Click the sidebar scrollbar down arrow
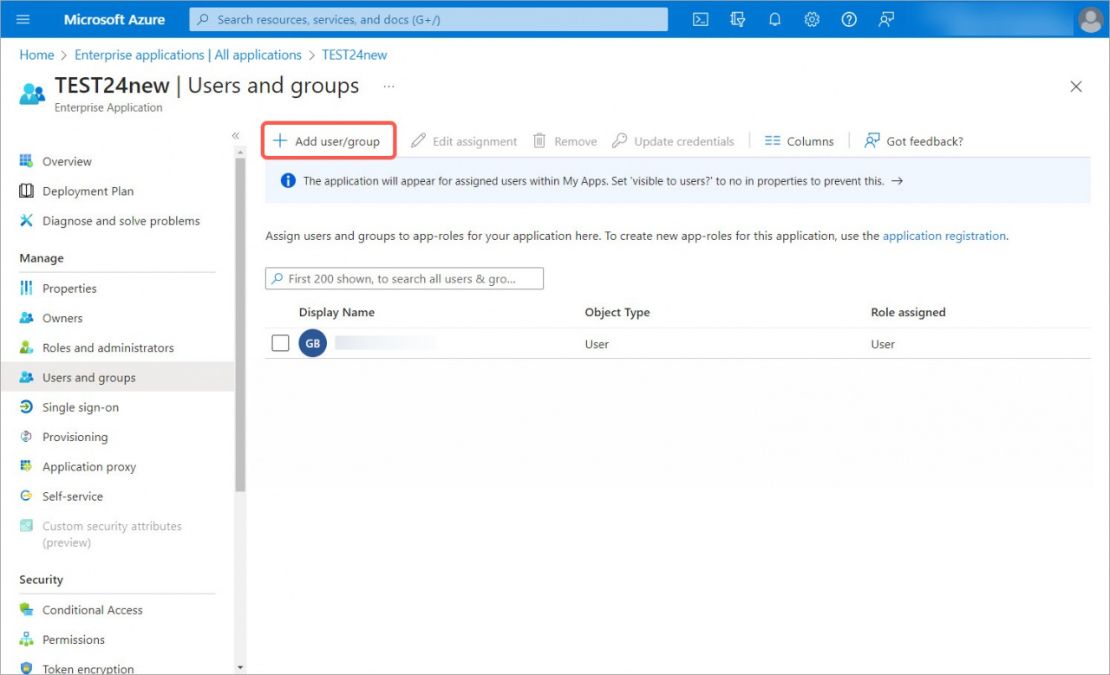1110x675 pixels. click(x=240, y=667)
